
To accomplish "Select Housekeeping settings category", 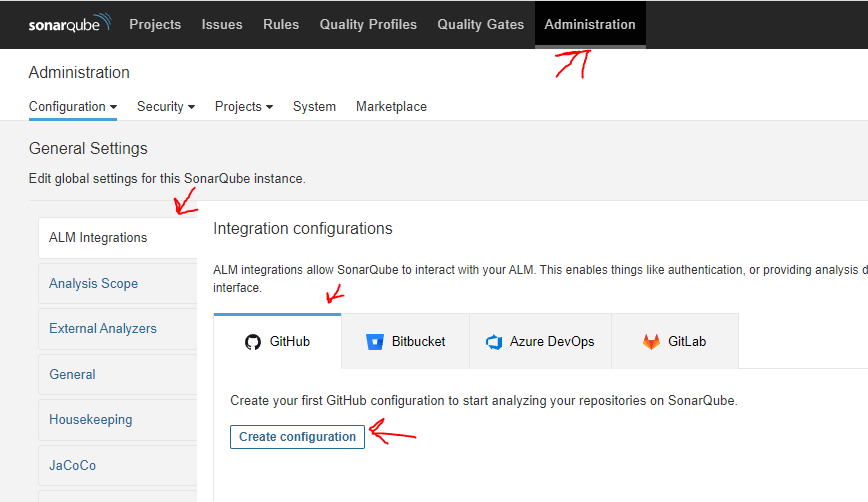I will (118, 420).
